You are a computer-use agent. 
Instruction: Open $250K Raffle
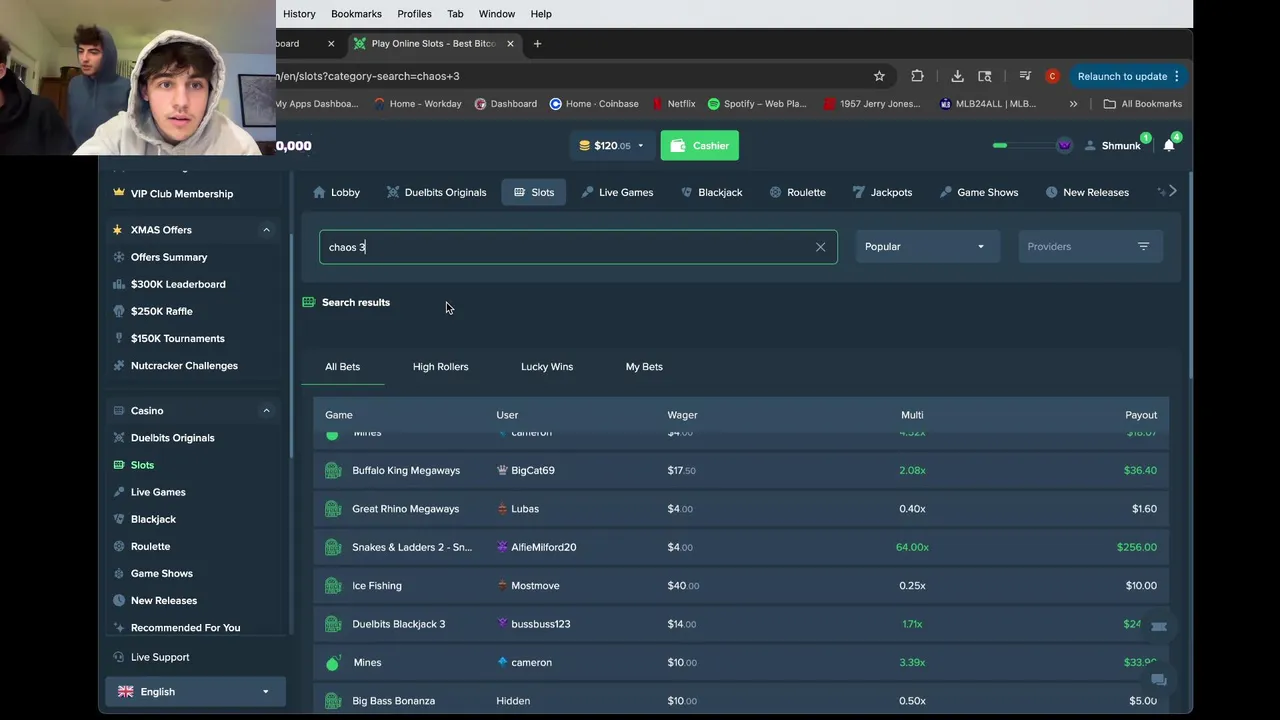(x=161, y=311)
